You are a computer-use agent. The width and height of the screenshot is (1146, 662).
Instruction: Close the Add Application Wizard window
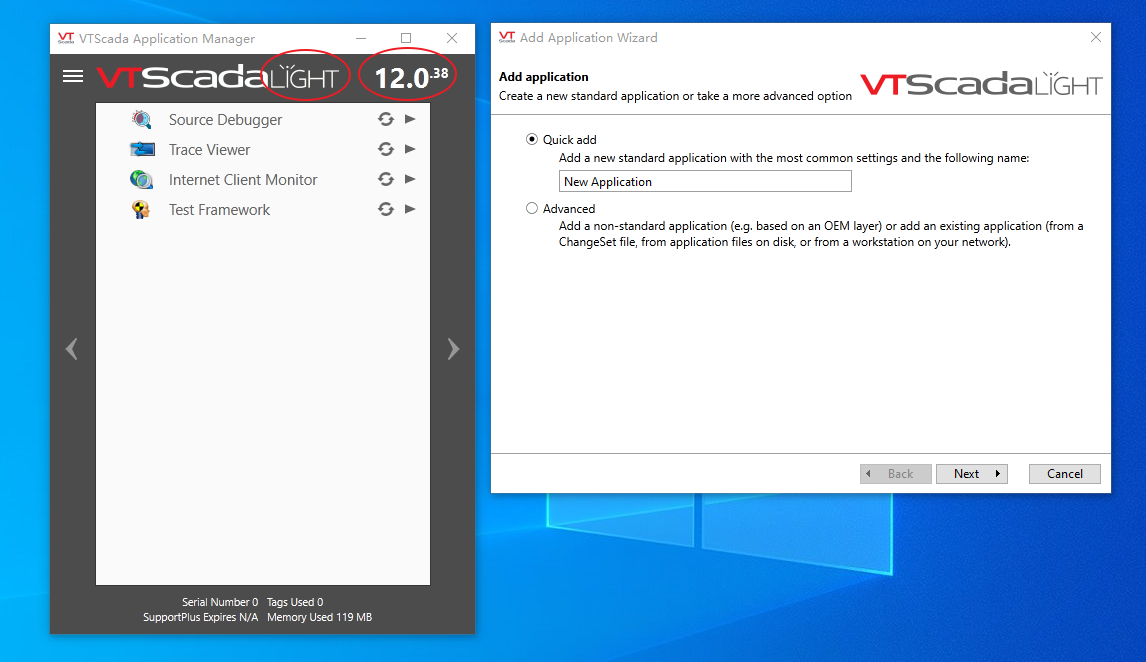pyautogui.click(x=1096, y=37)
